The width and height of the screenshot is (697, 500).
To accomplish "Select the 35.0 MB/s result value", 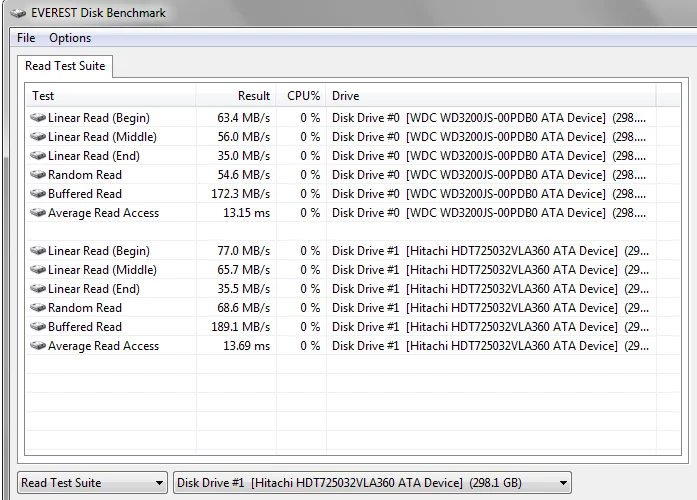I will click(244, 156).
